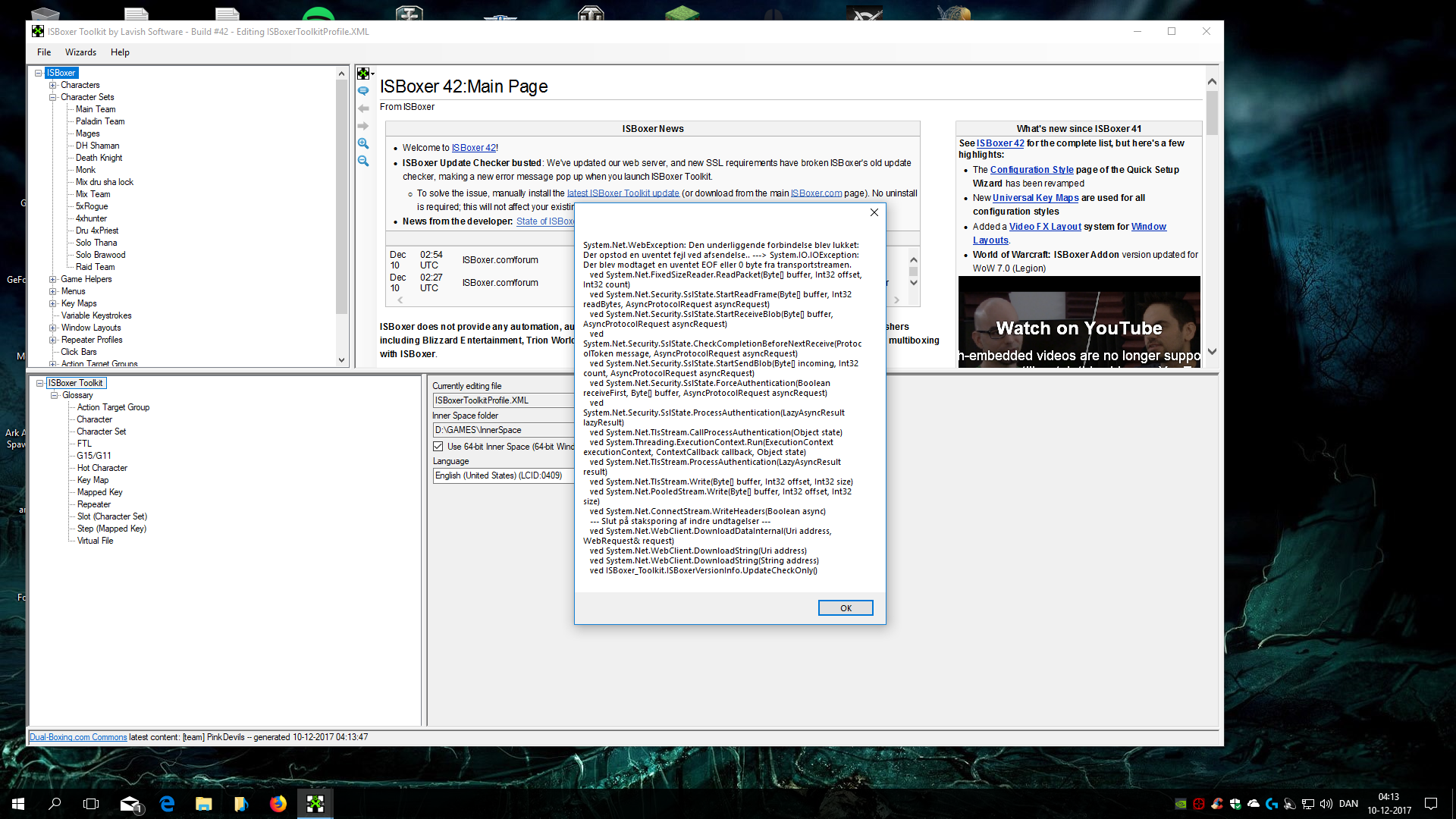Viewport: 1456px width, 819px height.
Task: Open Windows Defender tray icon
Action: click(x=1235, y=804)
